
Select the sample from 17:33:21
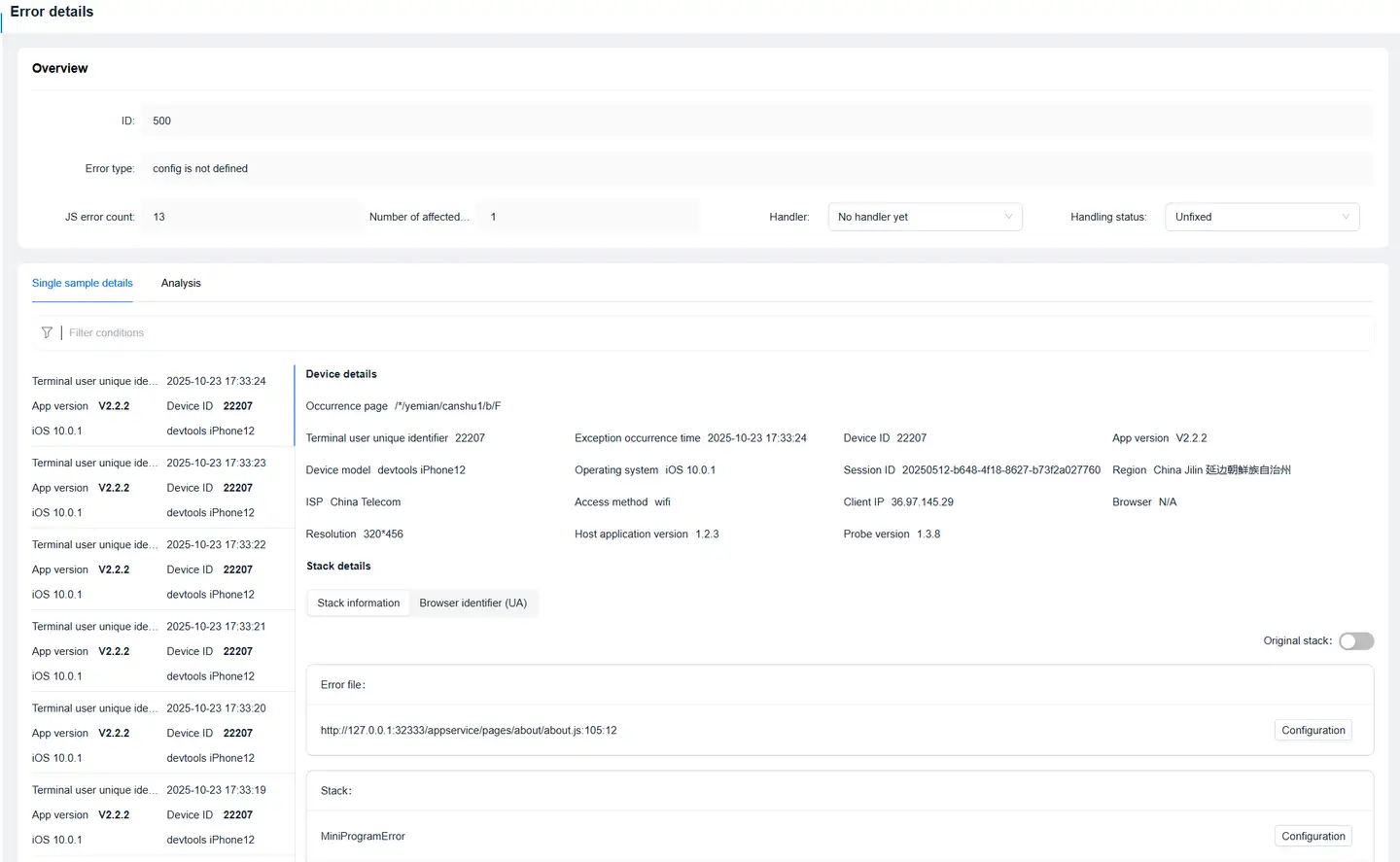click(156, 651)
